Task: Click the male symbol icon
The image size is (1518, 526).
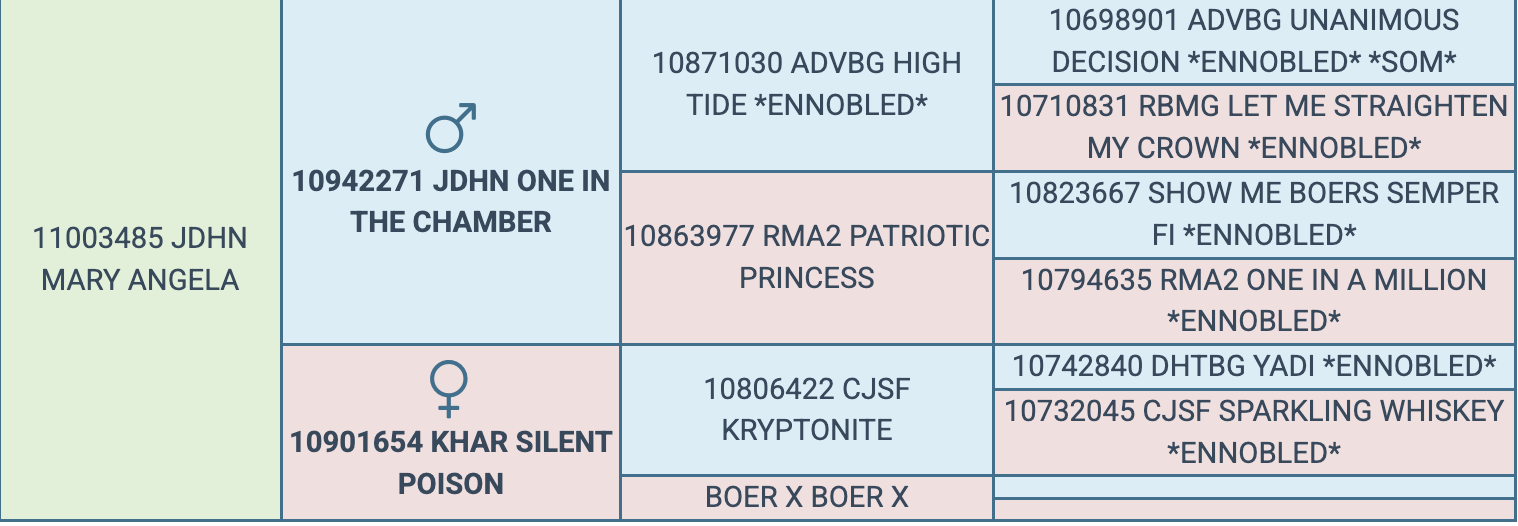Action: (450, 127)
